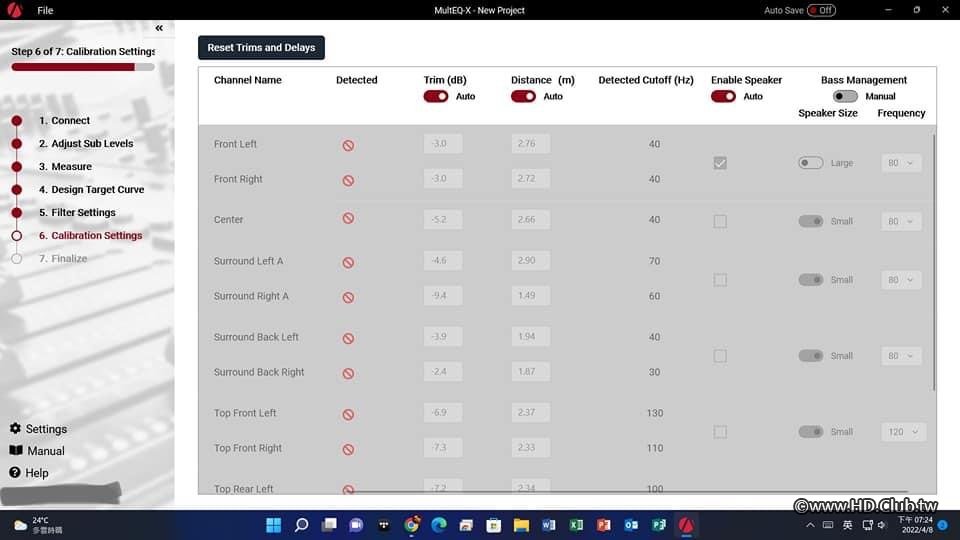Open the Manual book icon
The height and width of the screenshot is (540, 960).
pos(16,451)
